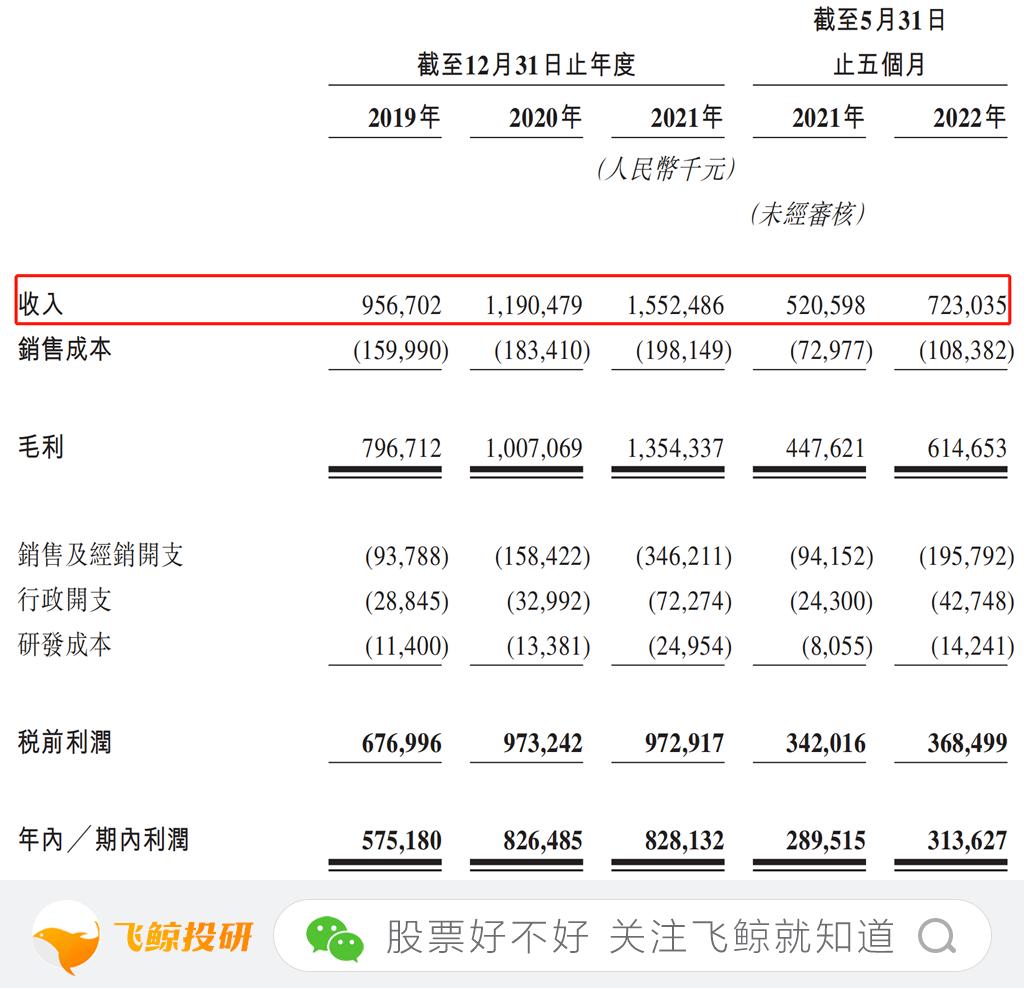
Task: Select gross profit value 1,007,069
Action: [x=534, y=449]
